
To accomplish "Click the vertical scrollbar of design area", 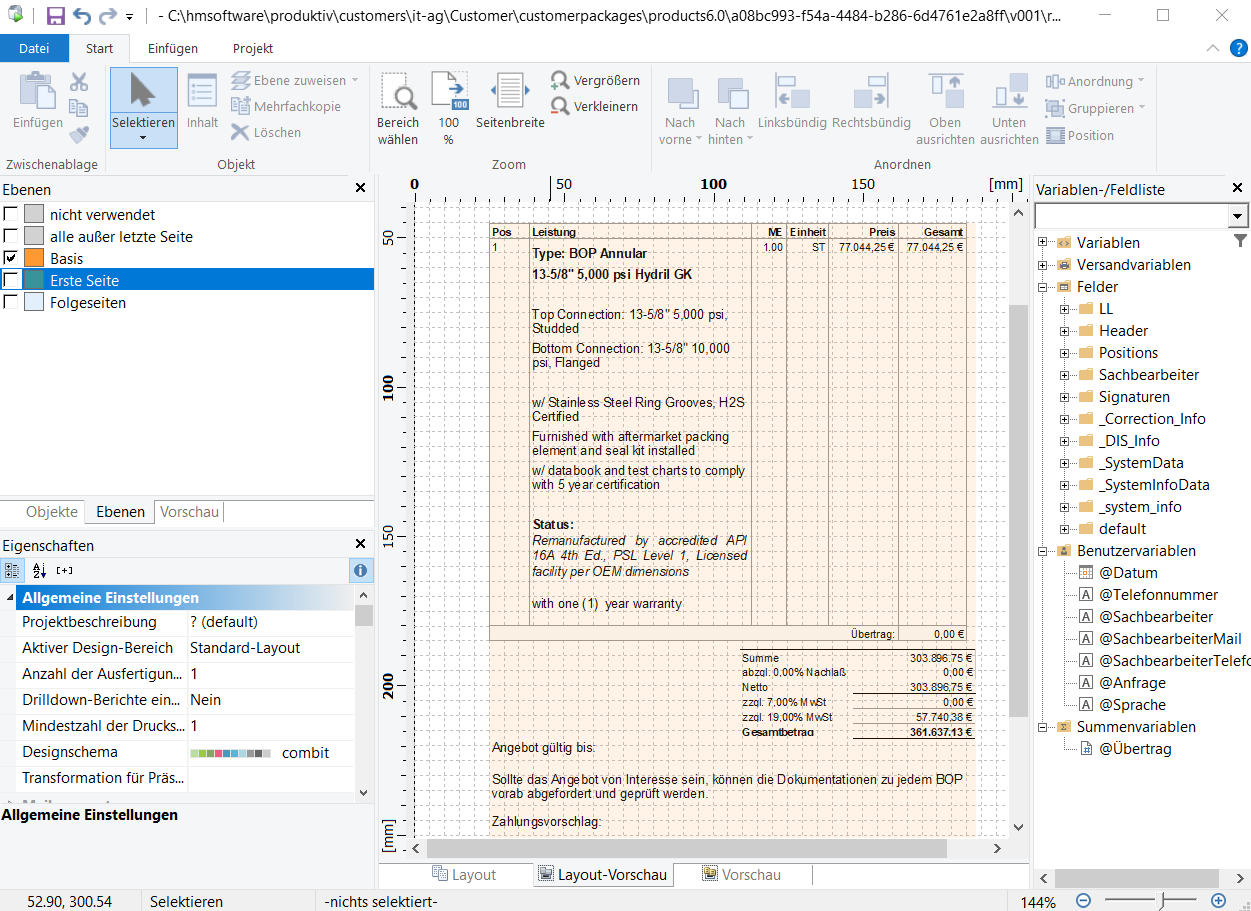I will pyautogui.click(x=1018, y=511).
